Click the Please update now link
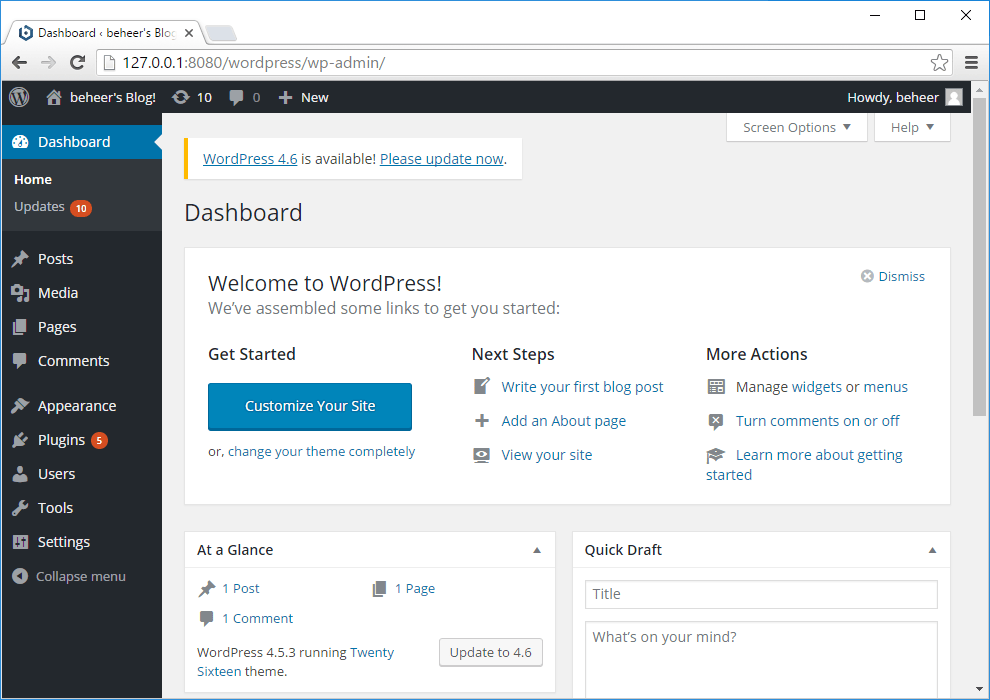This screenshot has height=700, width=990. pyautogui.click(x=441, y=159)
